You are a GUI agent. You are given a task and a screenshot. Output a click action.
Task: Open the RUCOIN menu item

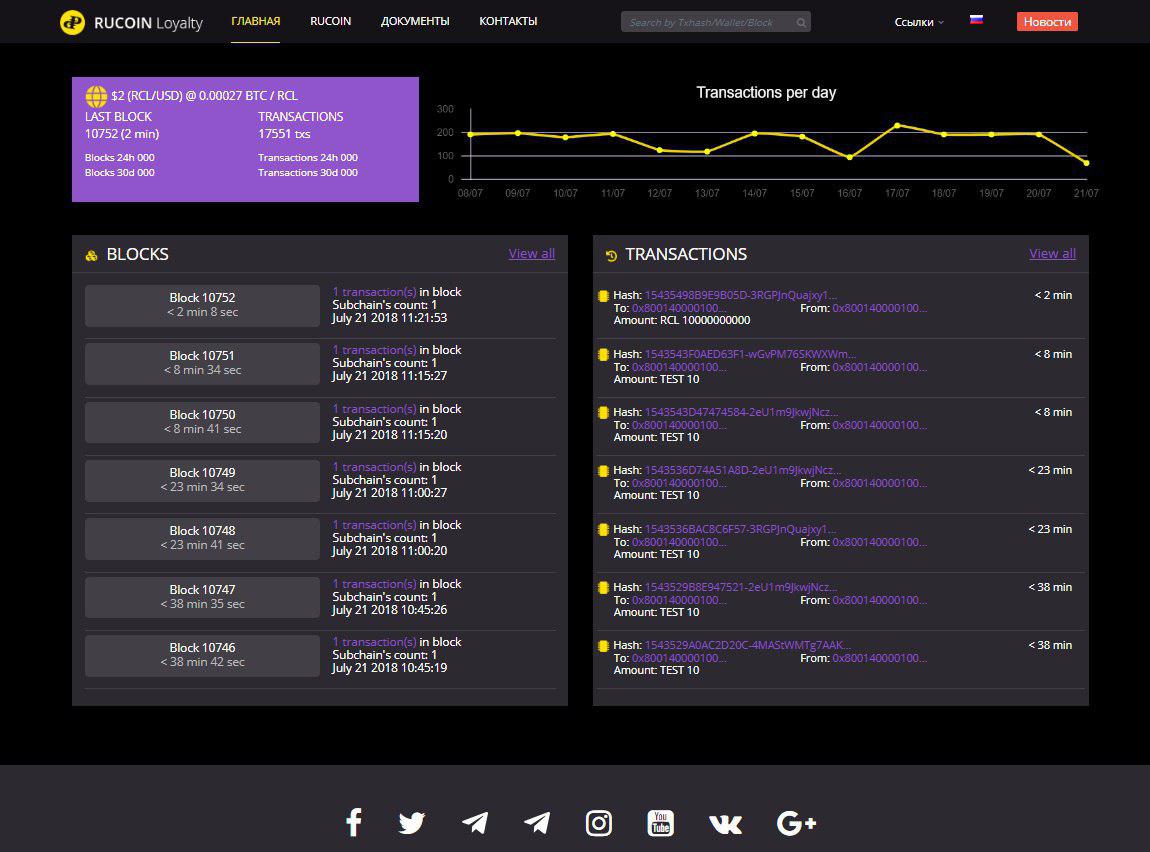click(330, 21)
